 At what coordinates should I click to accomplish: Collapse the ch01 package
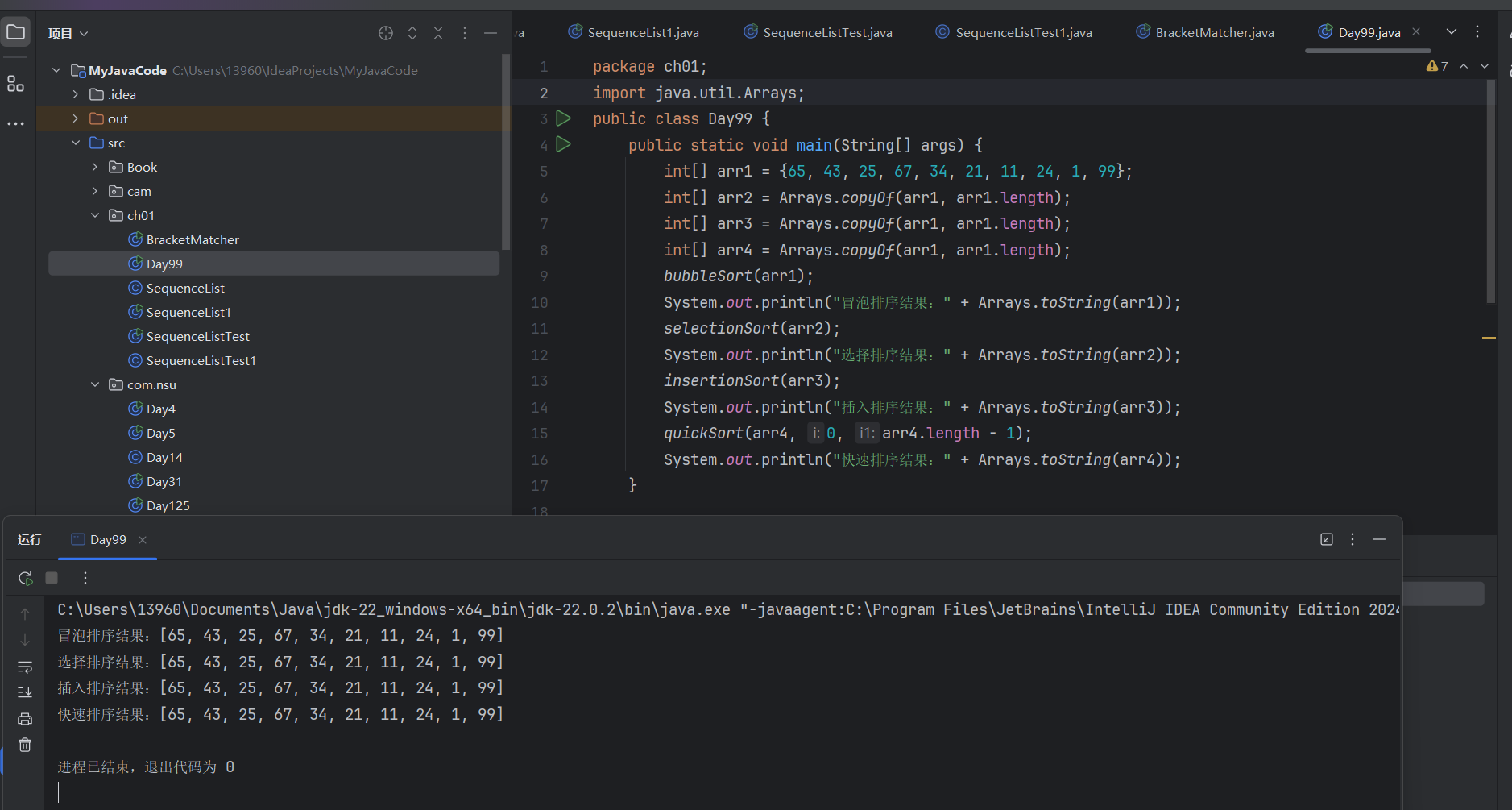[95, 215]
